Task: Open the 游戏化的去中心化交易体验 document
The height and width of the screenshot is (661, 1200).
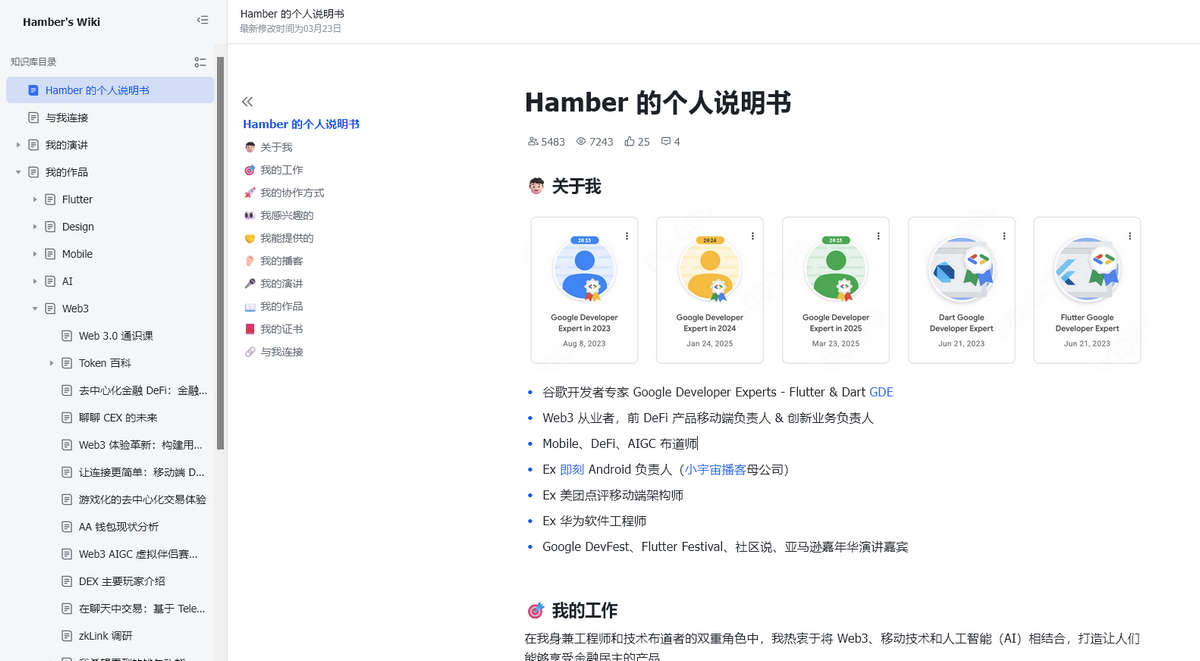Action: pyautogui.click(x=142, y=500)
